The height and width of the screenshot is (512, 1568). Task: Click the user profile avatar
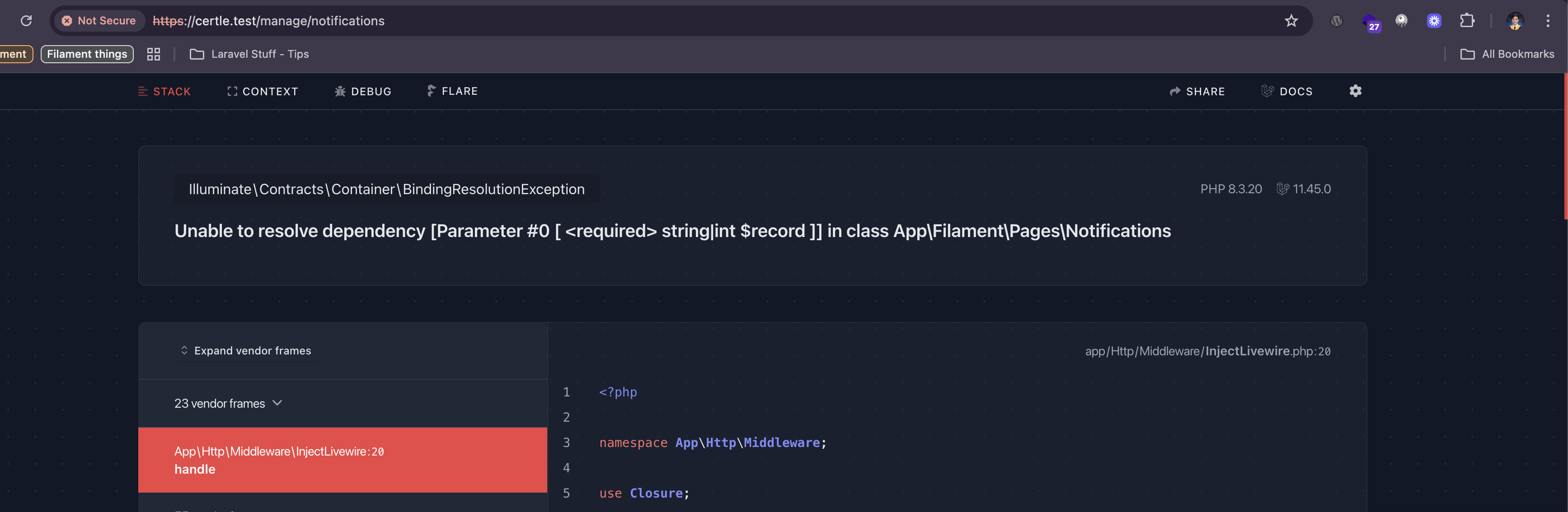coord(1514,21)
